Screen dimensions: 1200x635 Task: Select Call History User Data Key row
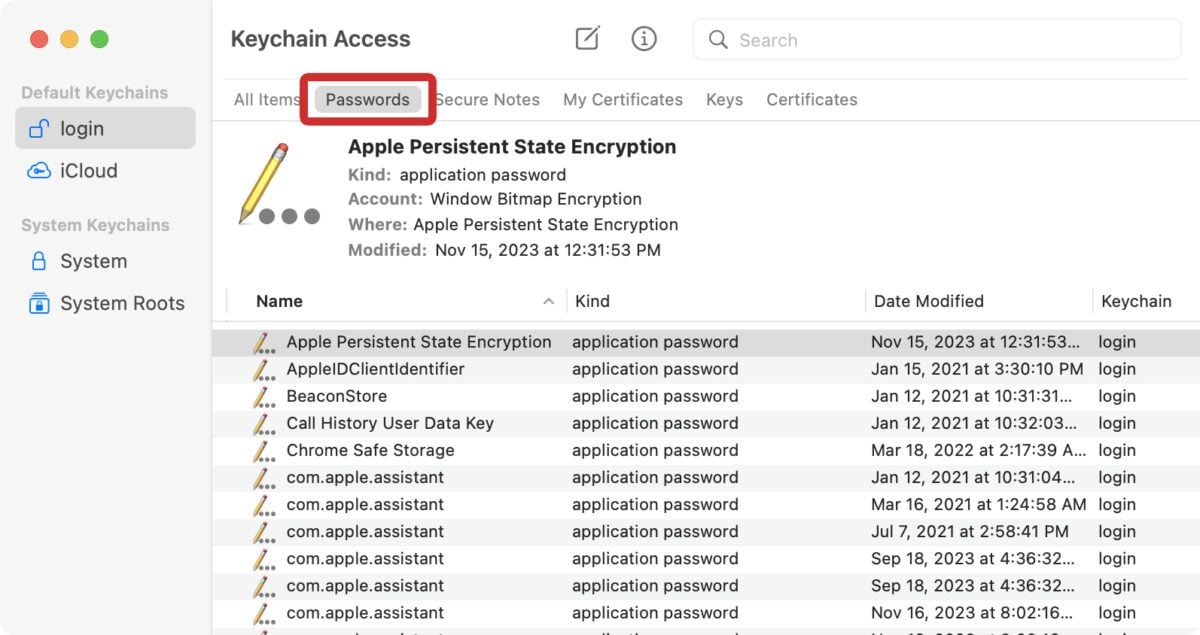pyautogui.click(x=390, y=423)
